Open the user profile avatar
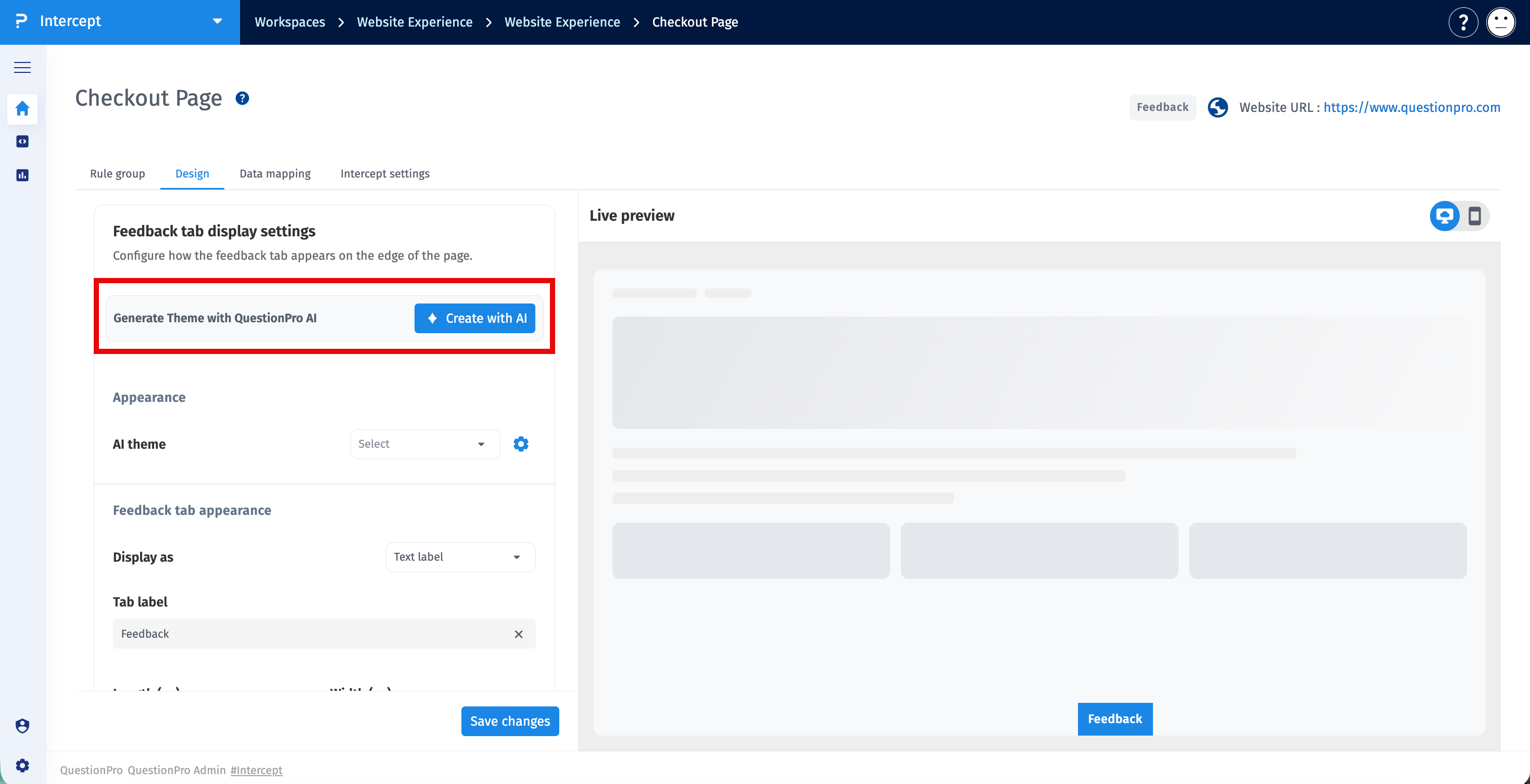The width and height of the screenshot is (1530, 784). 1501,22
